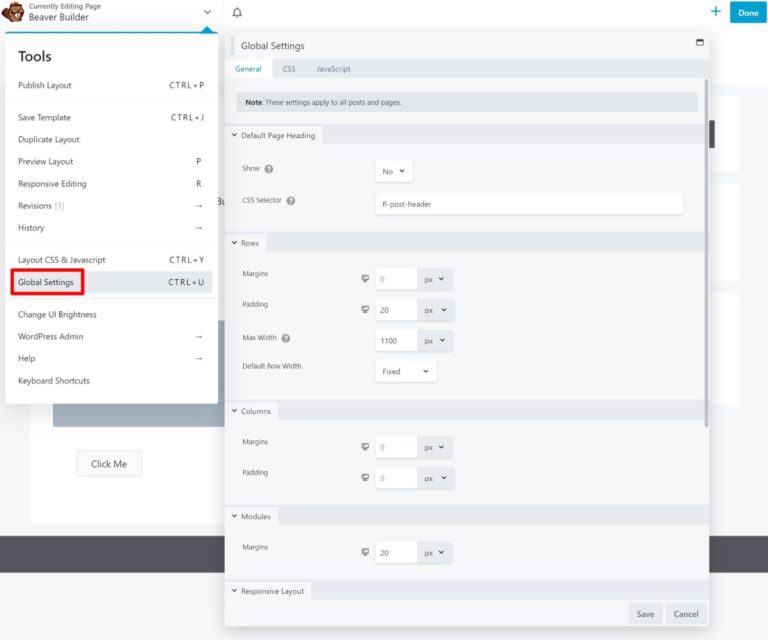
Task: Select Global Settings menu item
Action: (111, 282)
